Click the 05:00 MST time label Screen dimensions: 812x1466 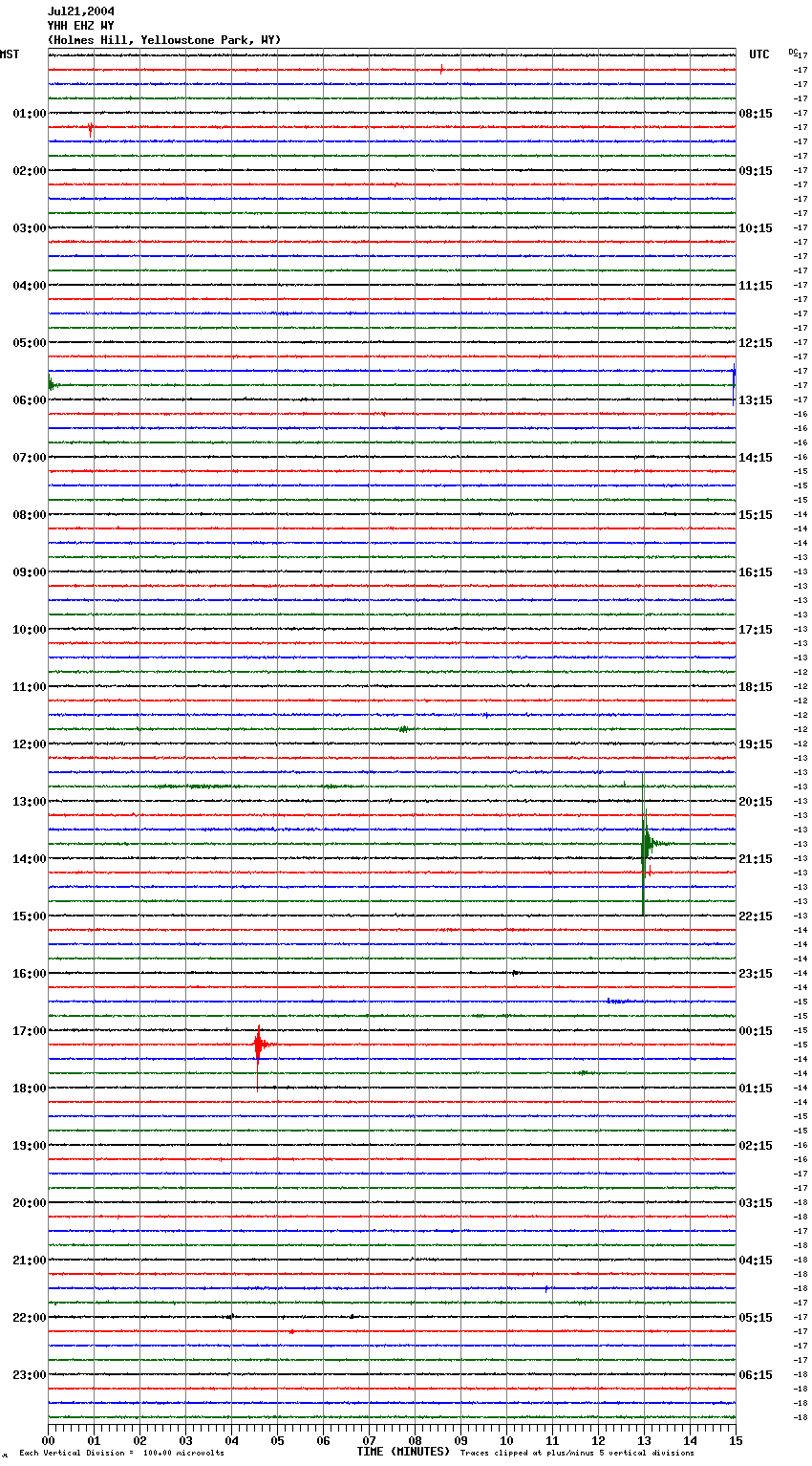30,343
